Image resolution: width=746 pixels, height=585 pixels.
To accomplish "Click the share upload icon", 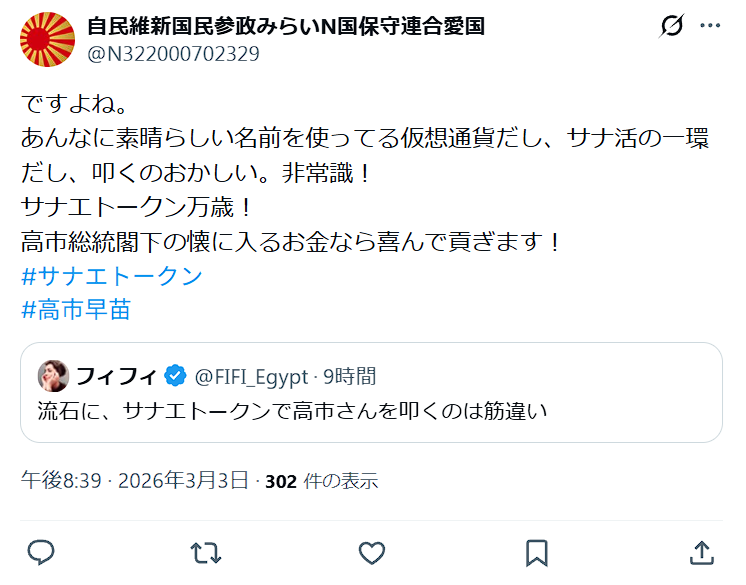I will (702, 552).
